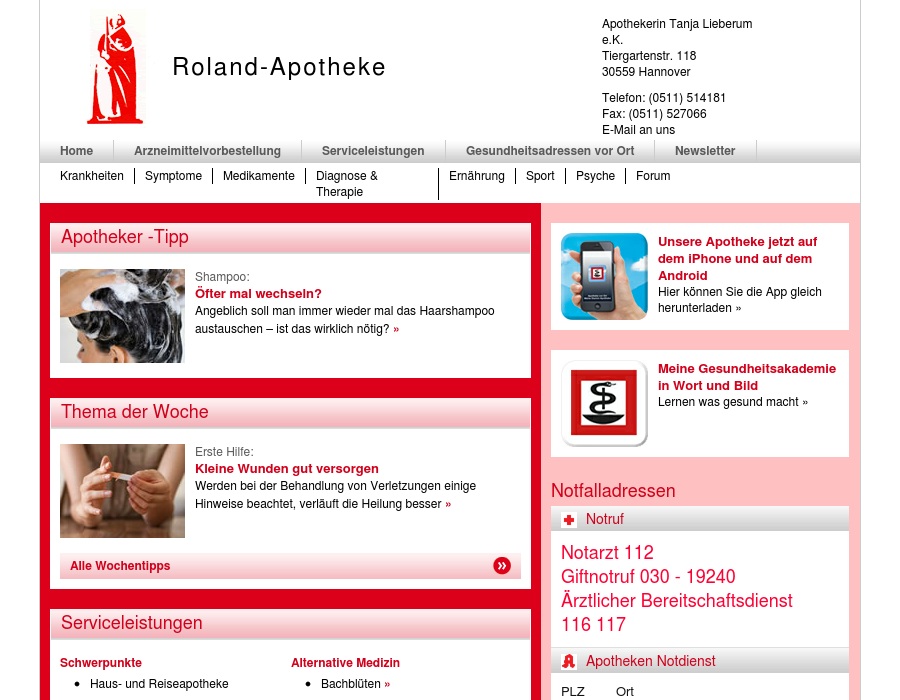Viewport: 900px width, 700px height.
Task: Go to the Serviceleistungen navigation tab
Action: (x=373, y=151)
